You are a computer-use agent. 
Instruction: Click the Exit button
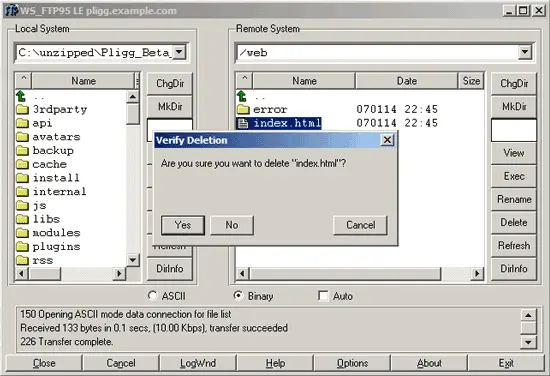point(506,363)
